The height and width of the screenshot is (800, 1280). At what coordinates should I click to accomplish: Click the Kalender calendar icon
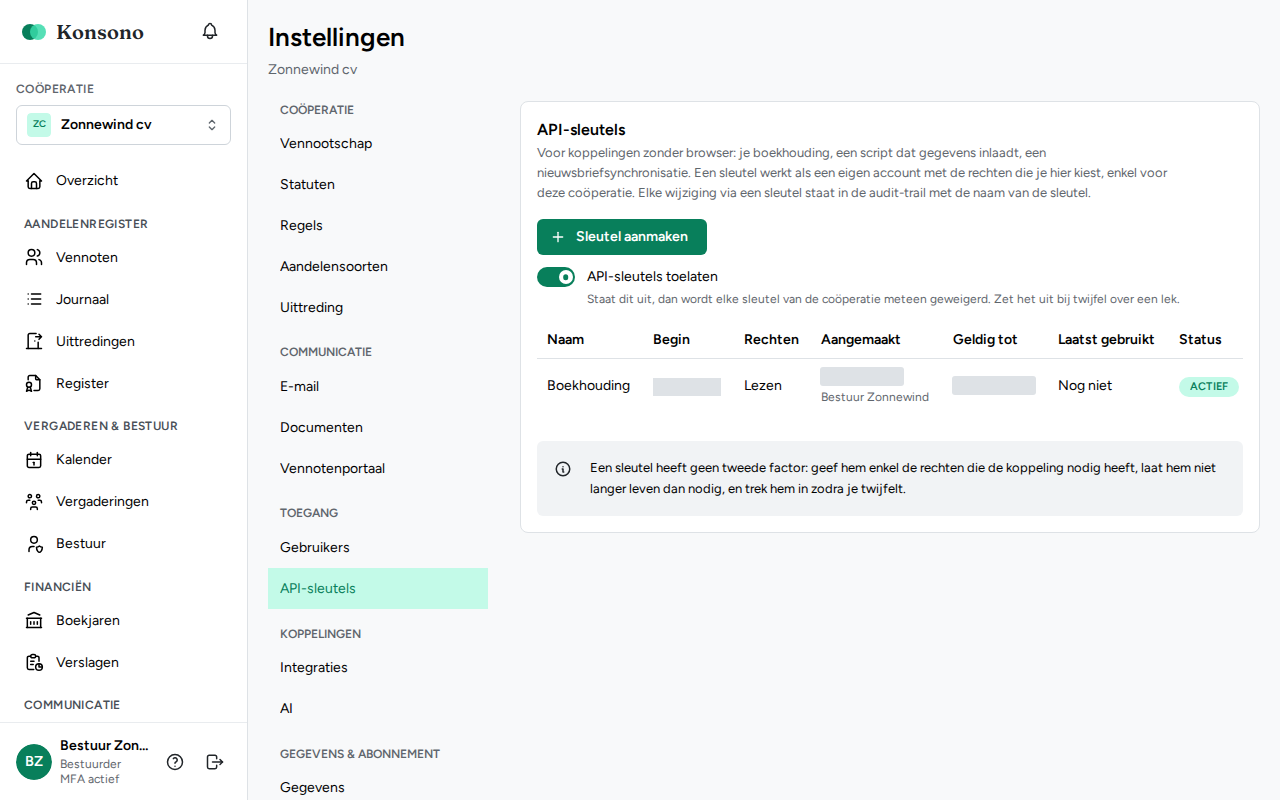[34, 460]
